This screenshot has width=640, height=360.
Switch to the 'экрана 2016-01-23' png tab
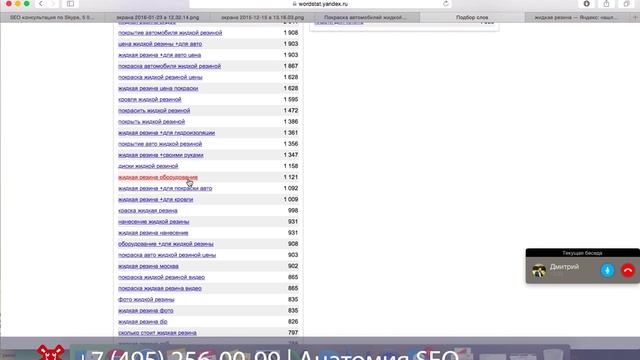coord(158,17)
